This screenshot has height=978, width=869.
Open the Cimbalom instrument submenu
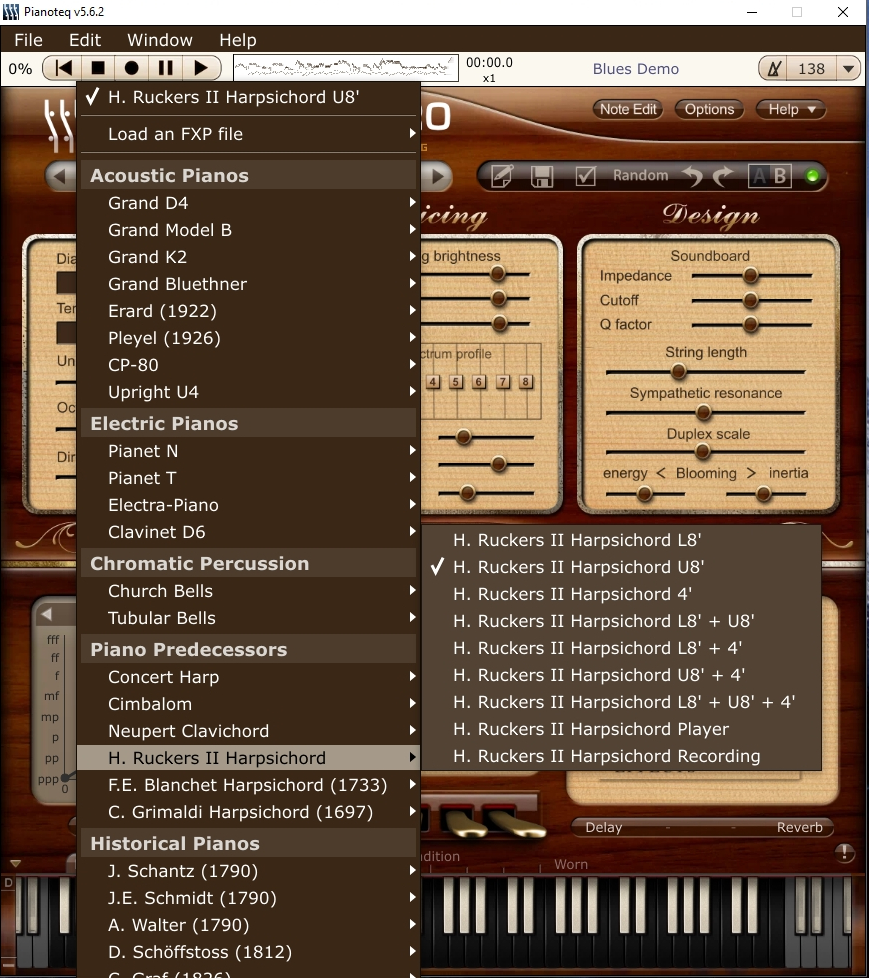(x=248, y=704)
